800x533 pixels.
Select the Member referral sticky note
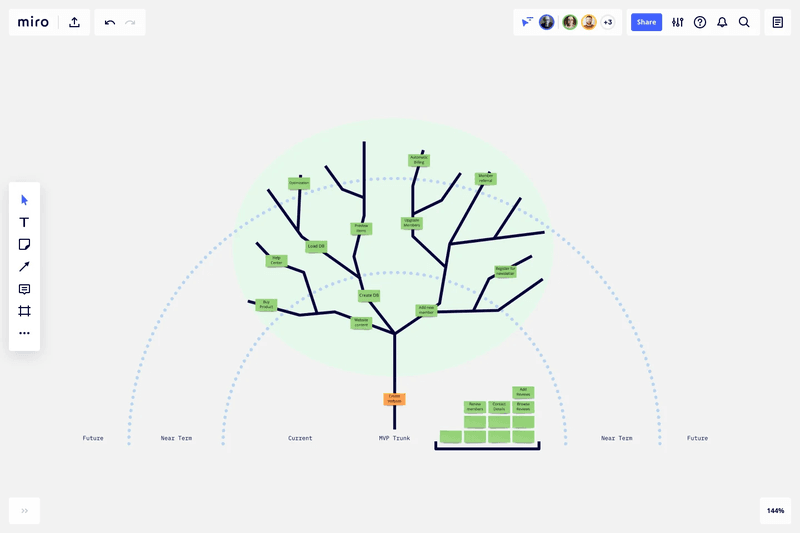tap(486, 179)
